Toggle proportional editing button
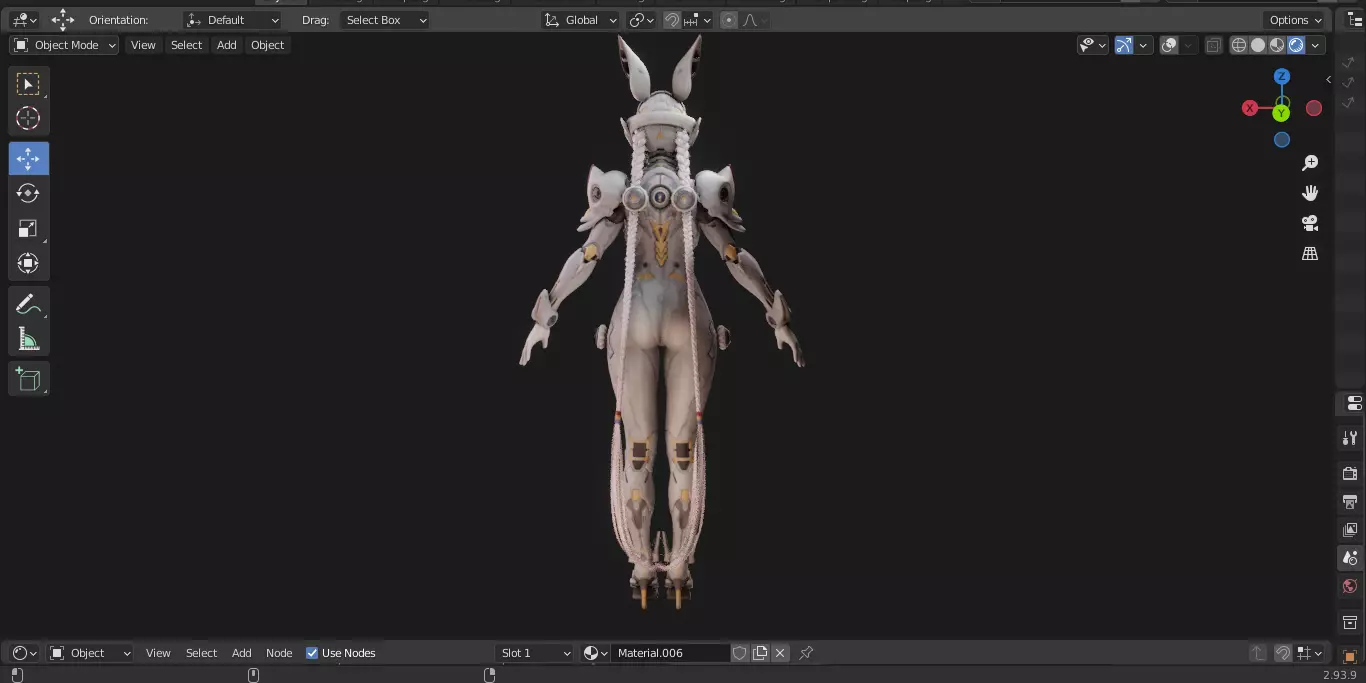The image size is (1366, 683). point(728,20)
